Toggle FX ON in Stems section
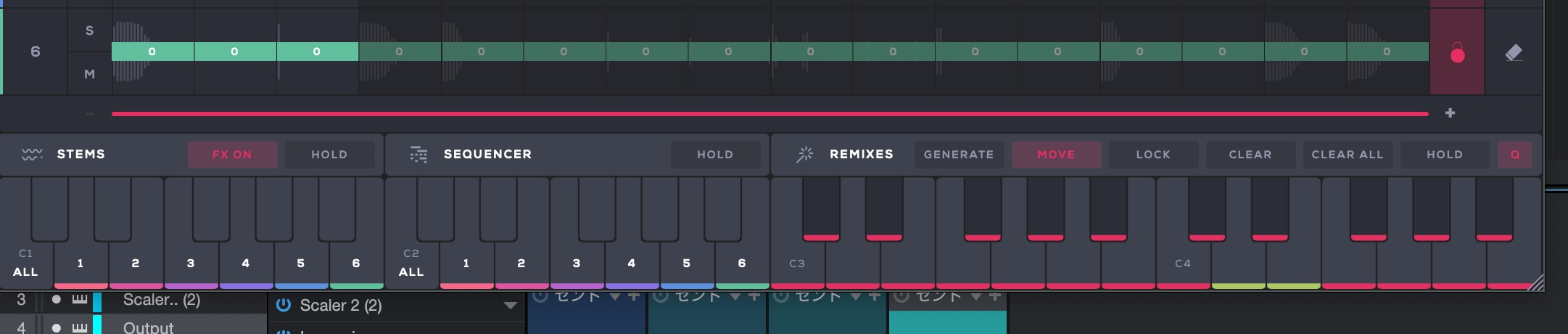Screen dimensions: 1568x334 232,154
